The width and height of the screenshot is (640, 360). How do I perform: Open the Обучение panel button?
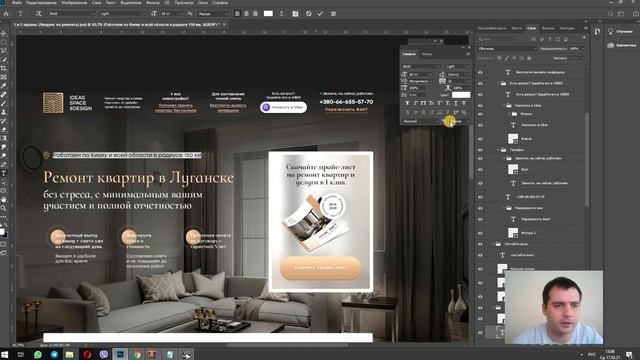pyautogui.click(x=620, y=31)
